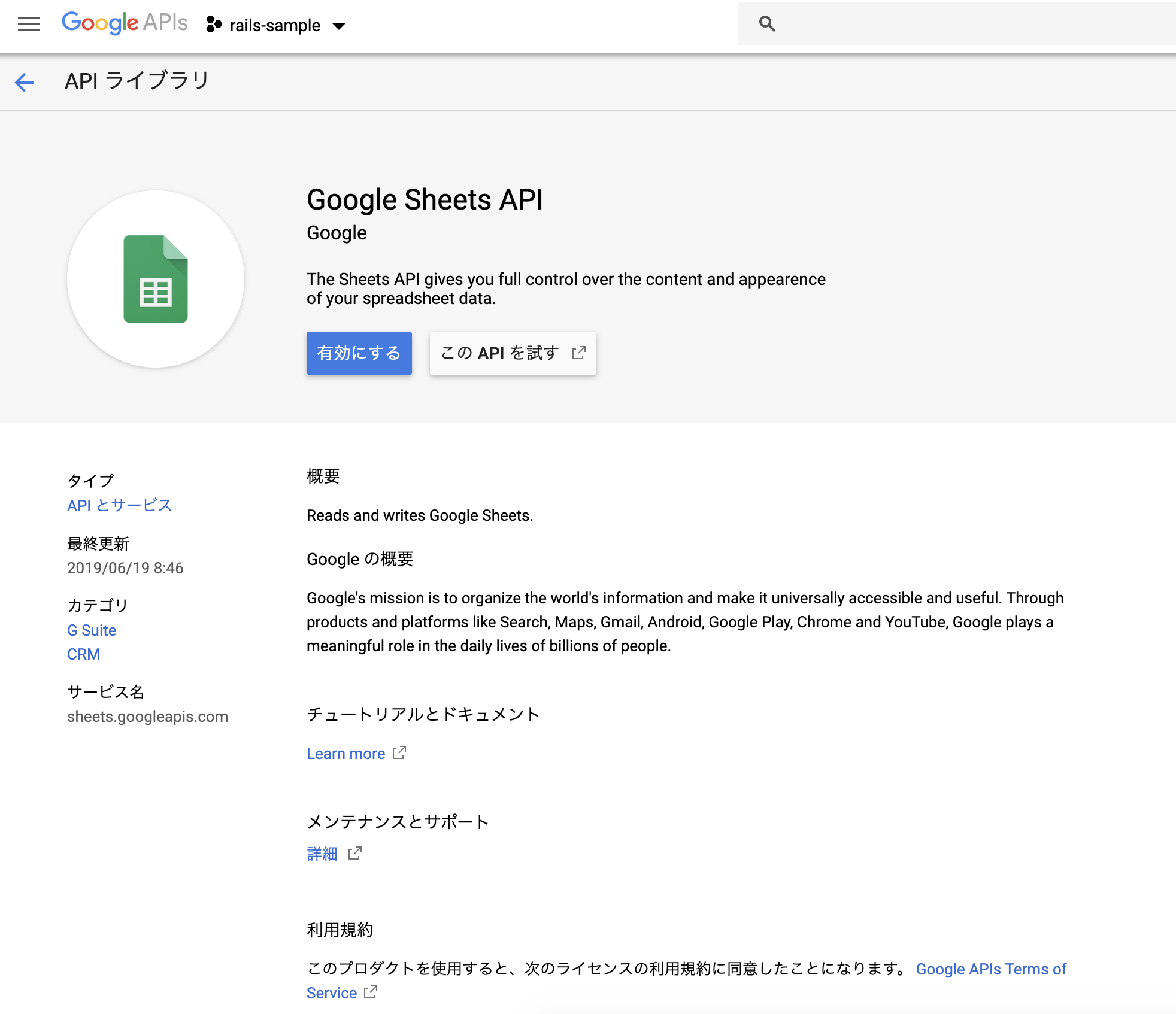Expand the rails-sample project dropdown arrow

tap(339, 26)
